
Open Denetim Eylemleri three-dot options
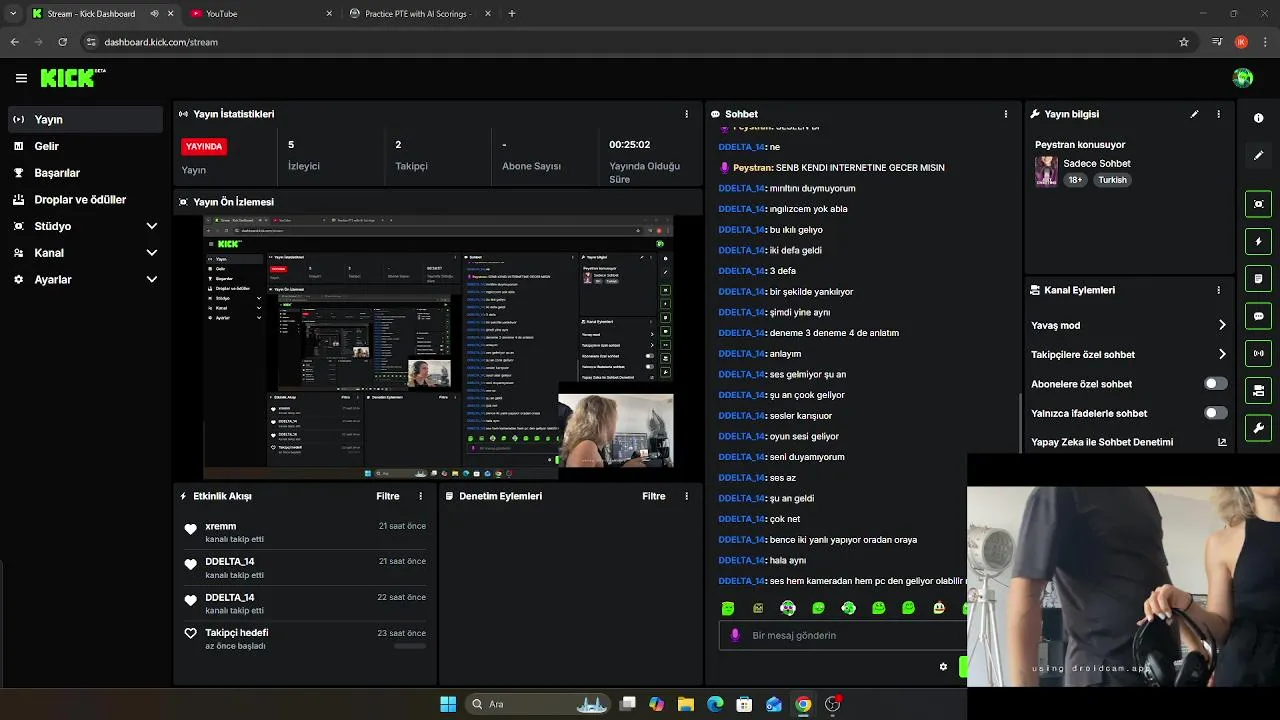[x=686, y=496]
